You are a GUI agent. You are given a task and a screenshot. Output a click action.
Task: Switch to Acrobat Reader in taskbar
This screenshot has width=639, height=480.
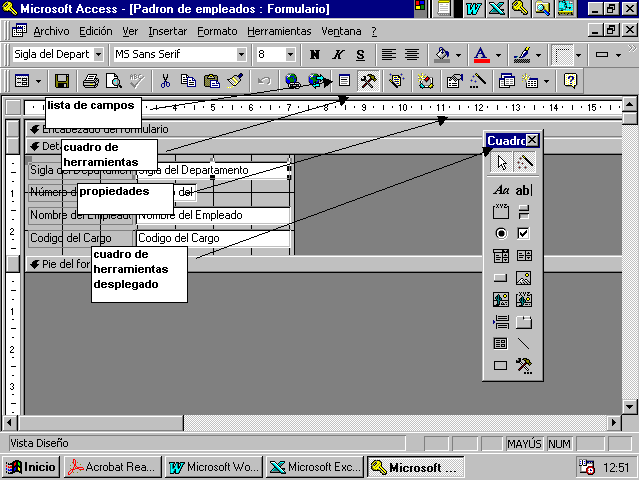click(113, 467)
